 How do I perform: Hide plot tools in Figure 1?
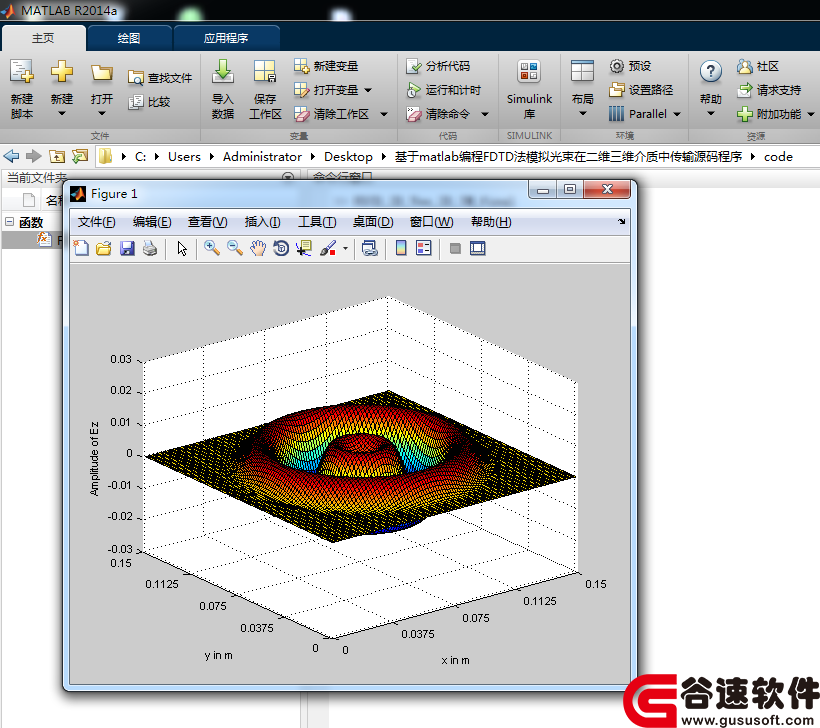[455, 248]
